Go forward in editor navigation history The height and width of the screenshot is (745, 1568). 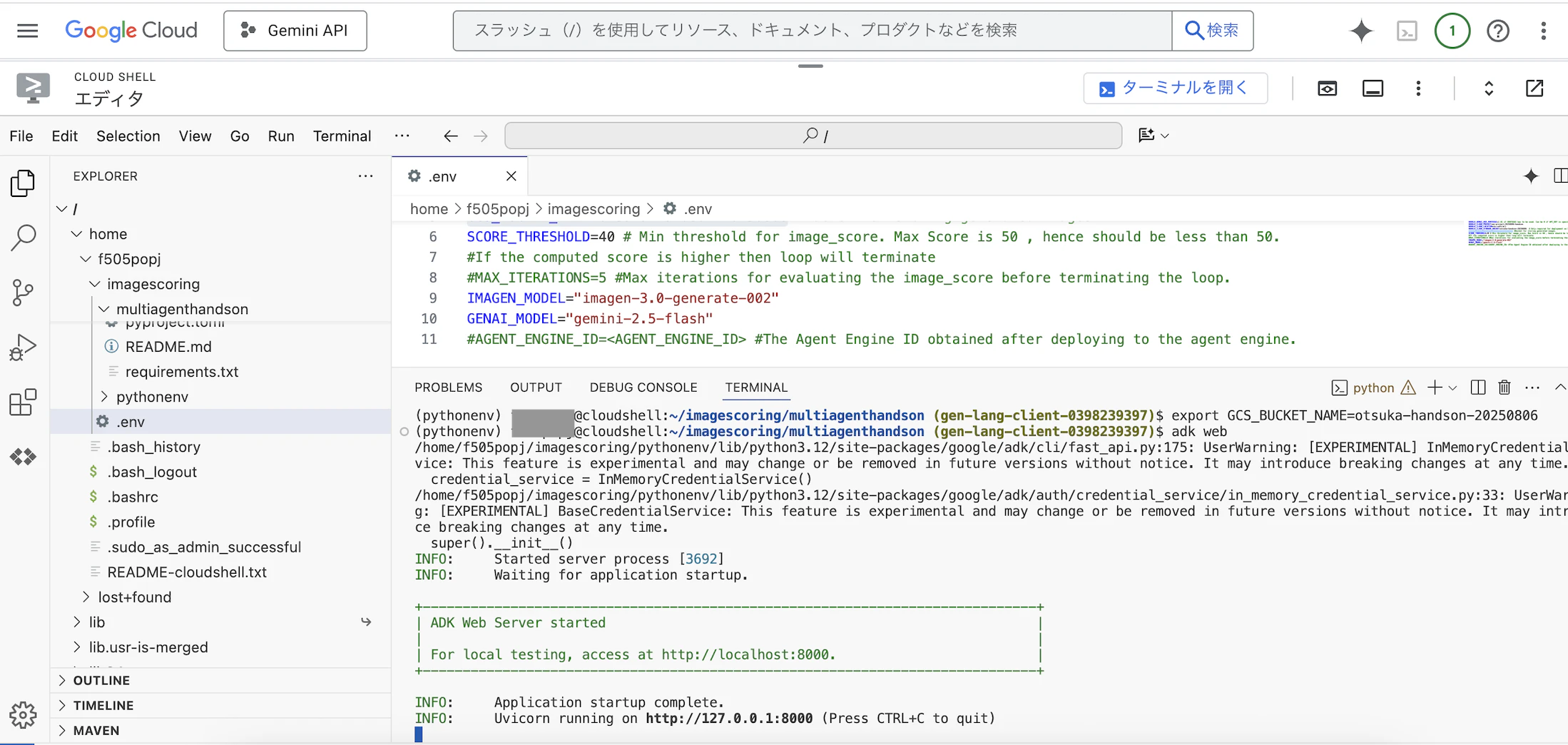point(481,136)
